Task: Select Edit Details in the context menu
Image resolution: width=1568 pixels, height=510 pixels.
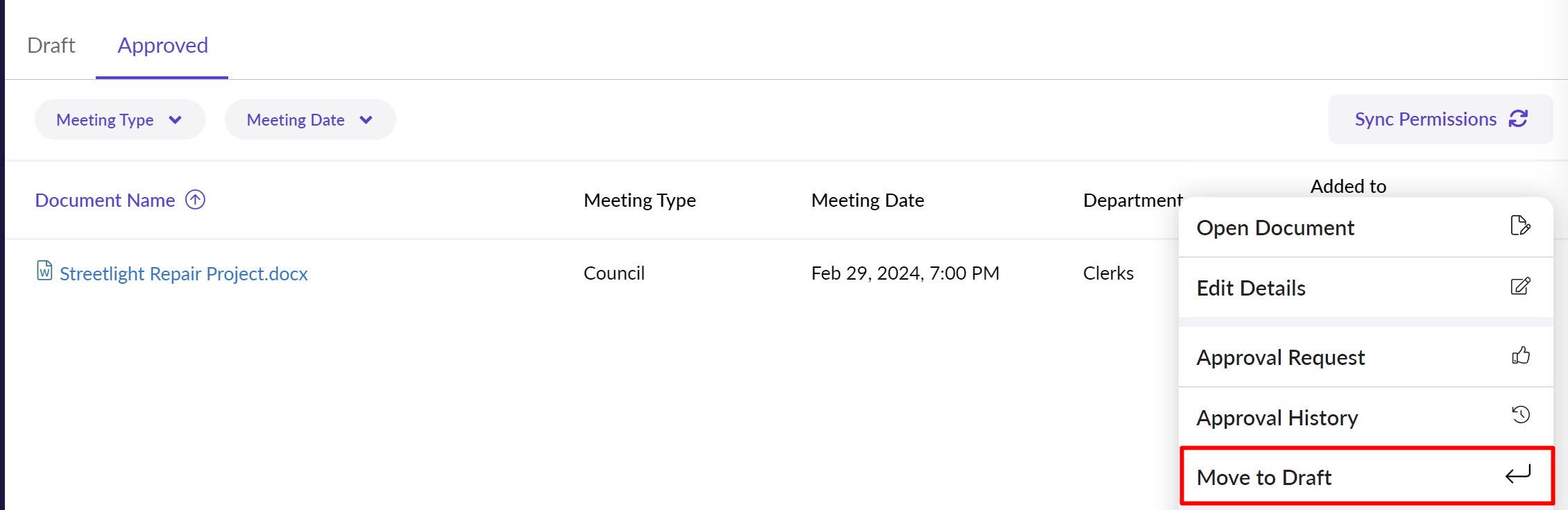Action: pyautogui.click(x=1251, y=288)
